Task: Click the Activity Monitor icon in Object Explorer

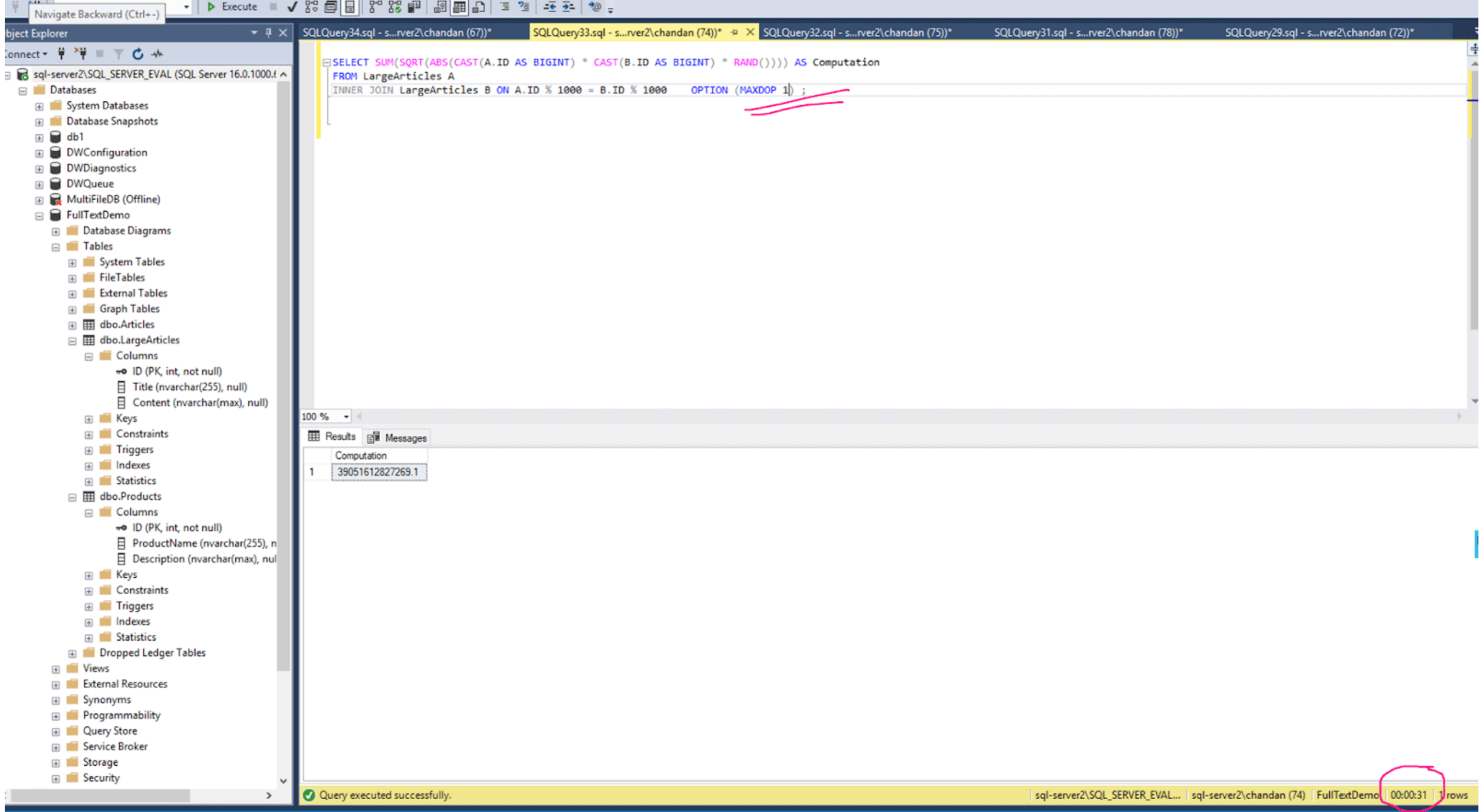Action: (x=157, y=54)
